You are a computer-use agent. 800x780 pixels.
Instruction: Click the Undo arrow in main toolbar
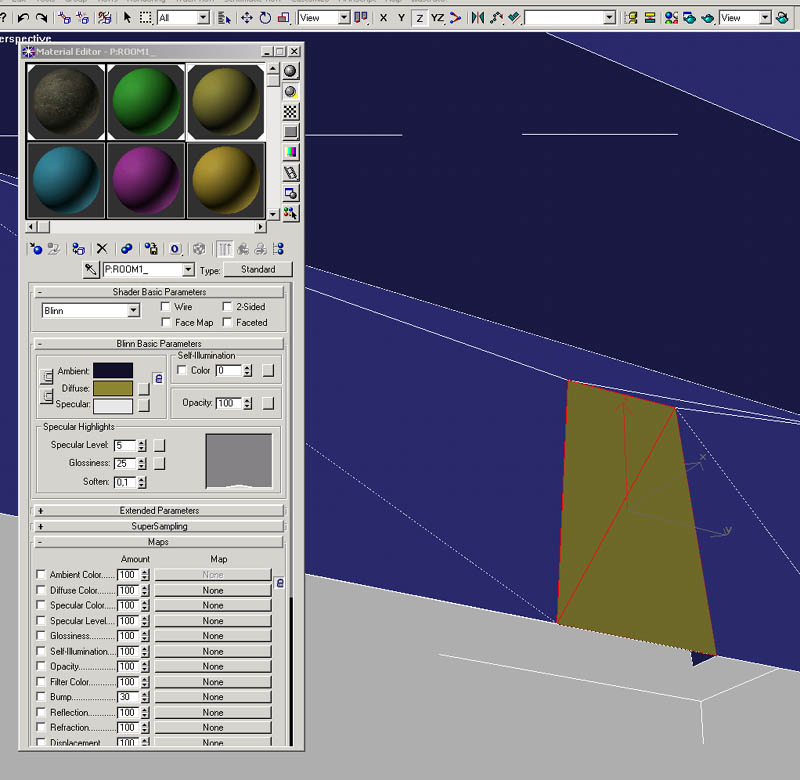click(22, 18)
